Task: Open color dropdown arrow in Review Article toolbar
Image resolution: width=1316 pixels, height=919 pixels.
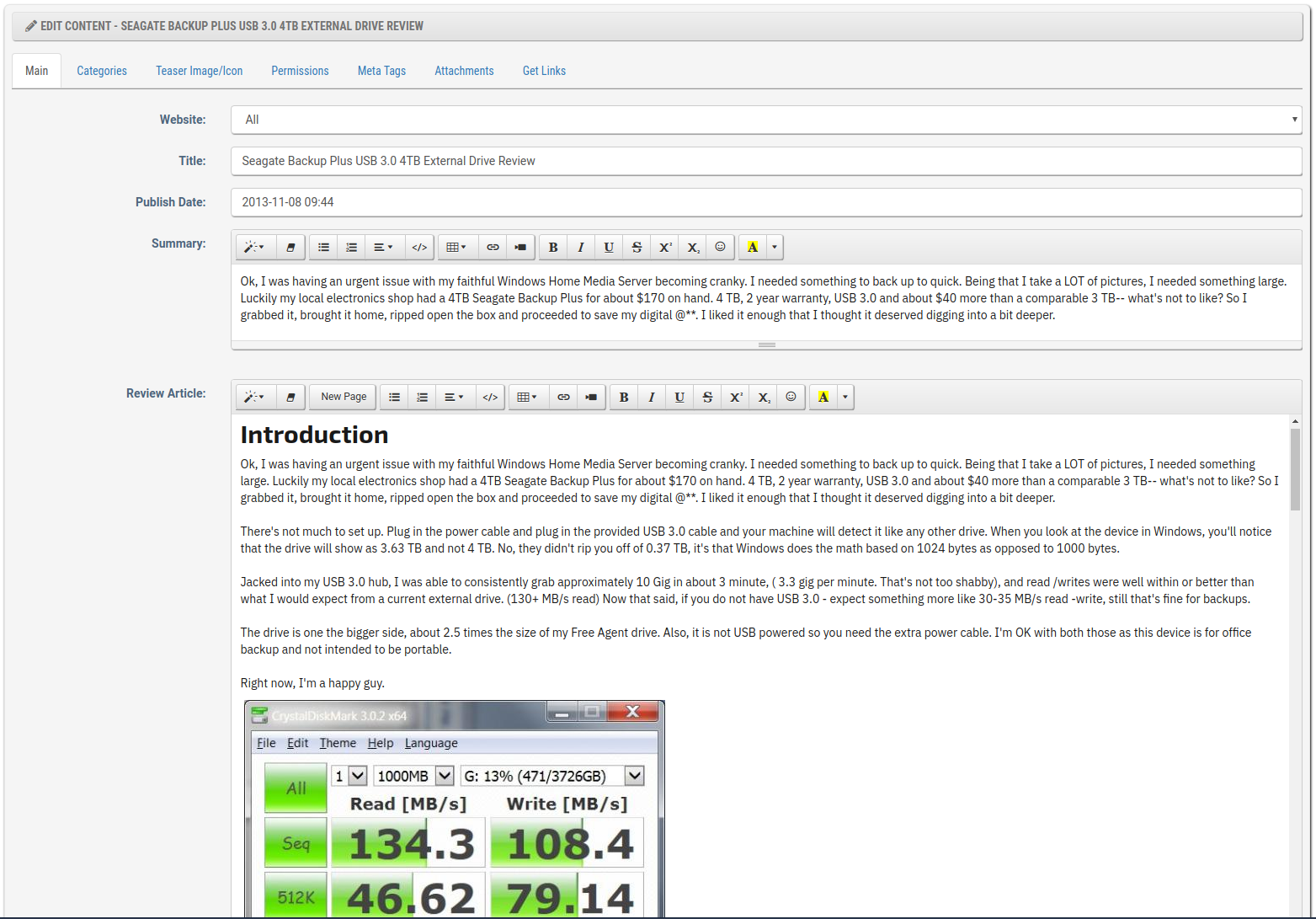Action: click(x=845, y=397)
